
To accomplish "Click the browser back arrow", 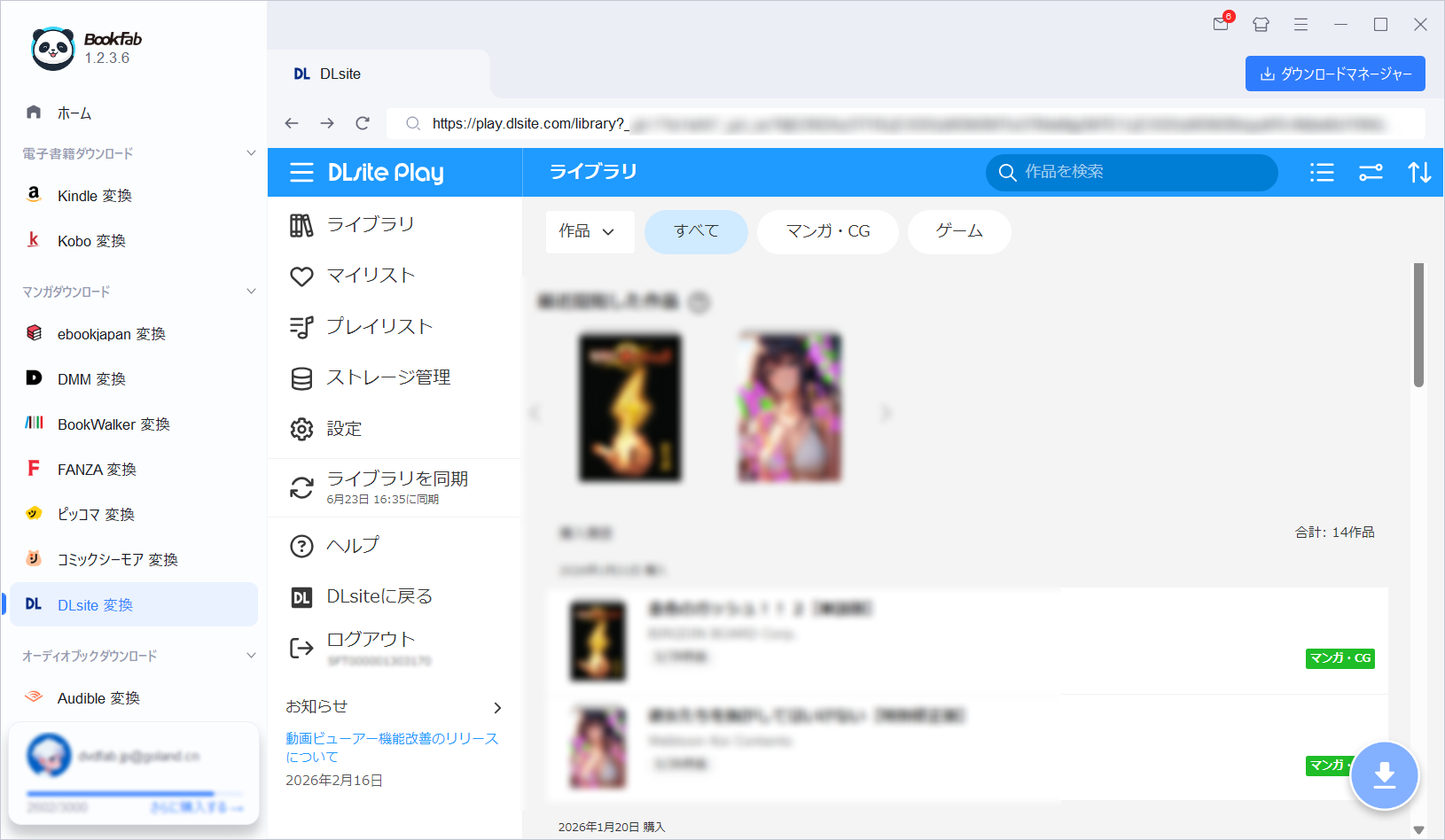I will [x=292, y=123].
